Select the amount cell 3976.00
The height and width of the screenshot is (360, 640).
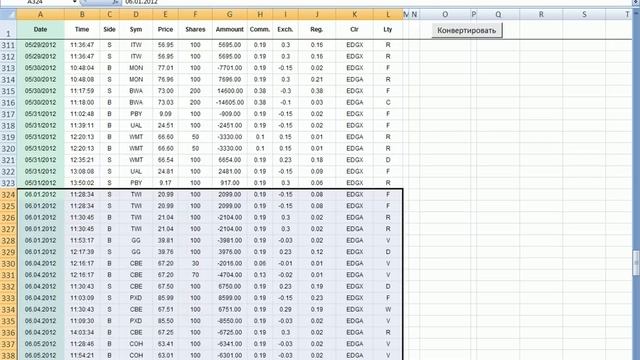[x=229, y=252]
